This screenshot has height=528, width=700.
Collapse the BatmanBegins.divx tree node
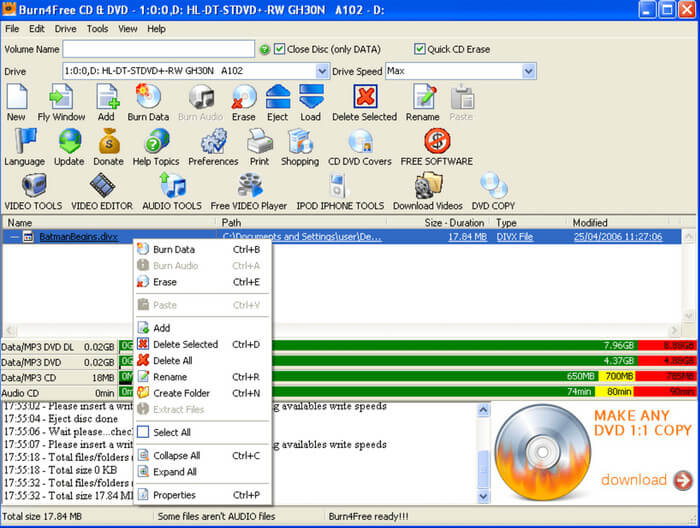14,237
